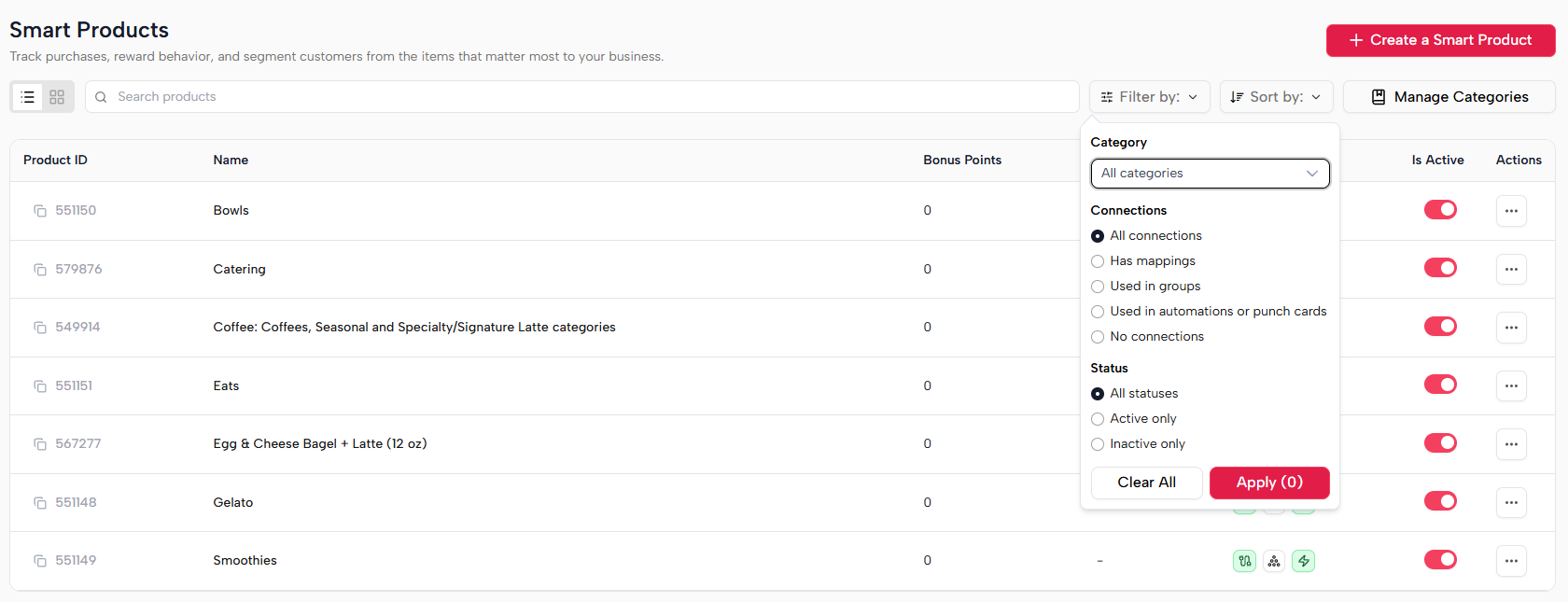Select No connections radio option
This screenshot has height=602, width=1568.
(1098, 337)
